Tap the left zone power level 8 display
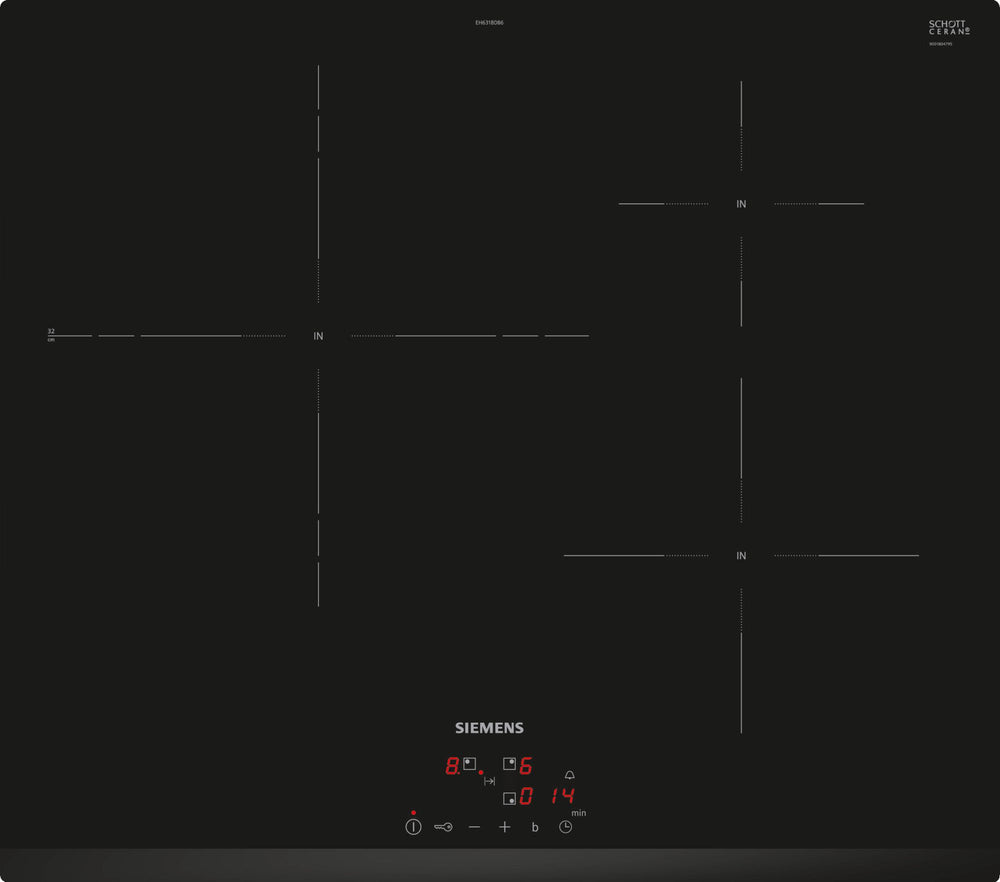This screenshot has width=1000, height=882. pyautogui.click(x=451, y=766)
